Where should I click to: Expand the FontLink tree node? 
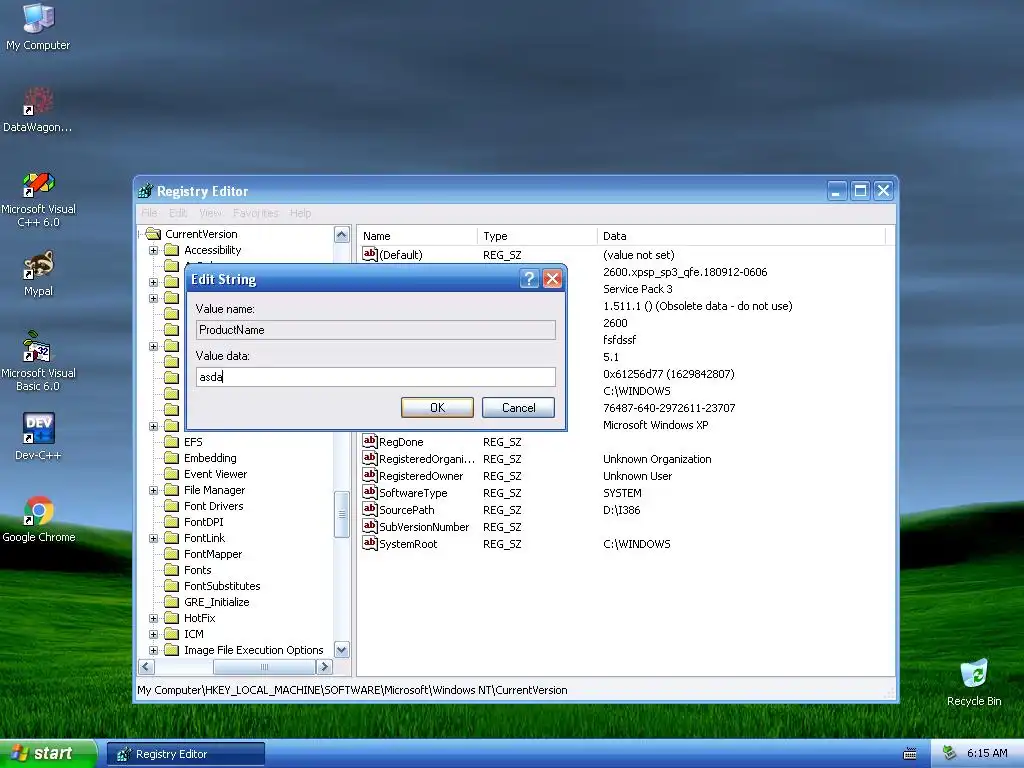pyautogui.click(x=153, y=538)
